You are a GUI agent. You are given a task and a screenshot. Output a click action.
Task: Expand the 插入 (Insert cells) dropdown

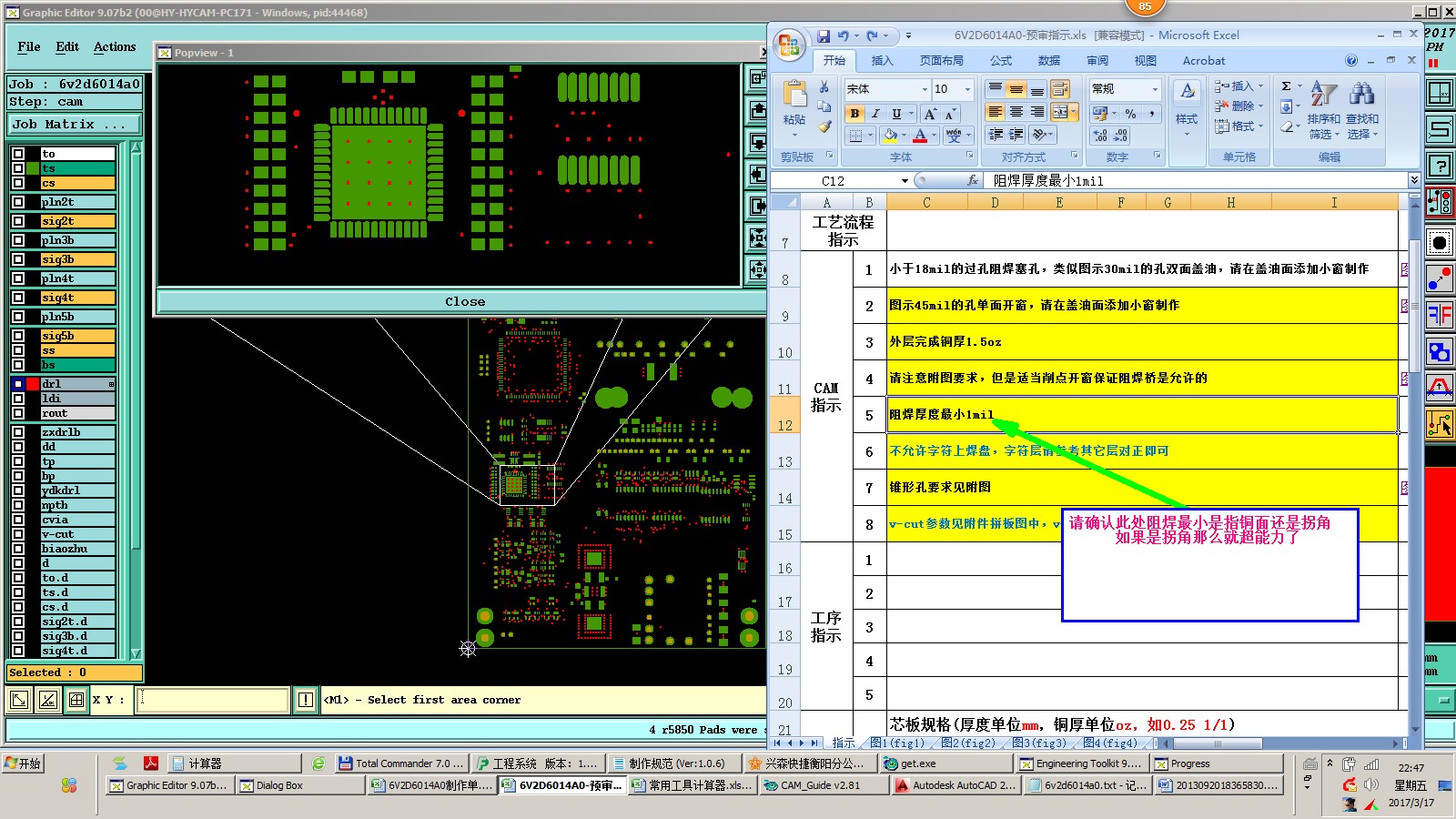point(1261,86)
